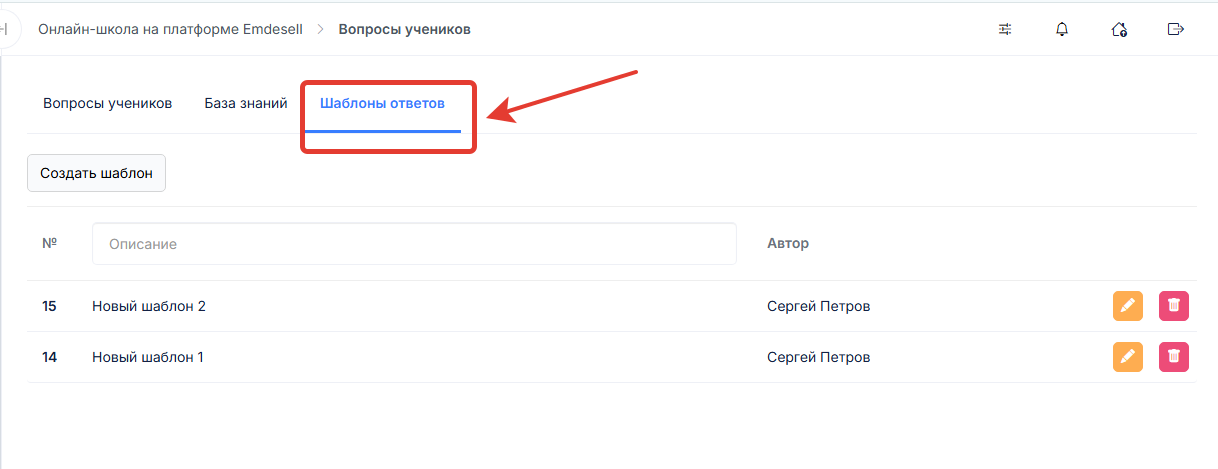Select the 'Шаблоны ответов' tab
The width and height of the screenshot is (1218, 469).
click(x=382, y=103)
